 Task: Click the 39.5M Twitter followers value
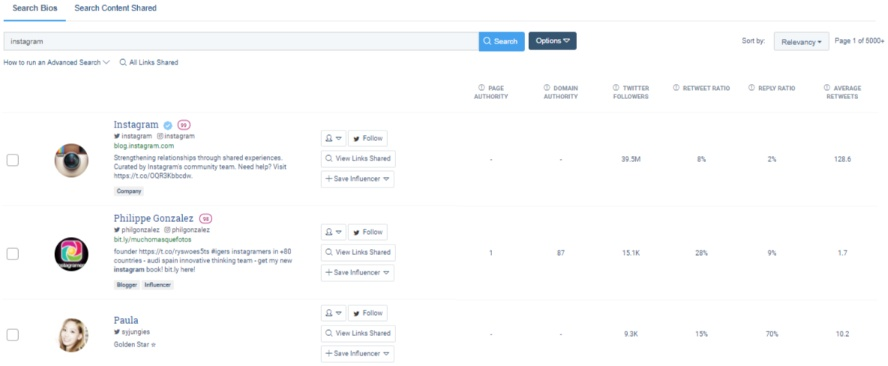tap(630, 160)
